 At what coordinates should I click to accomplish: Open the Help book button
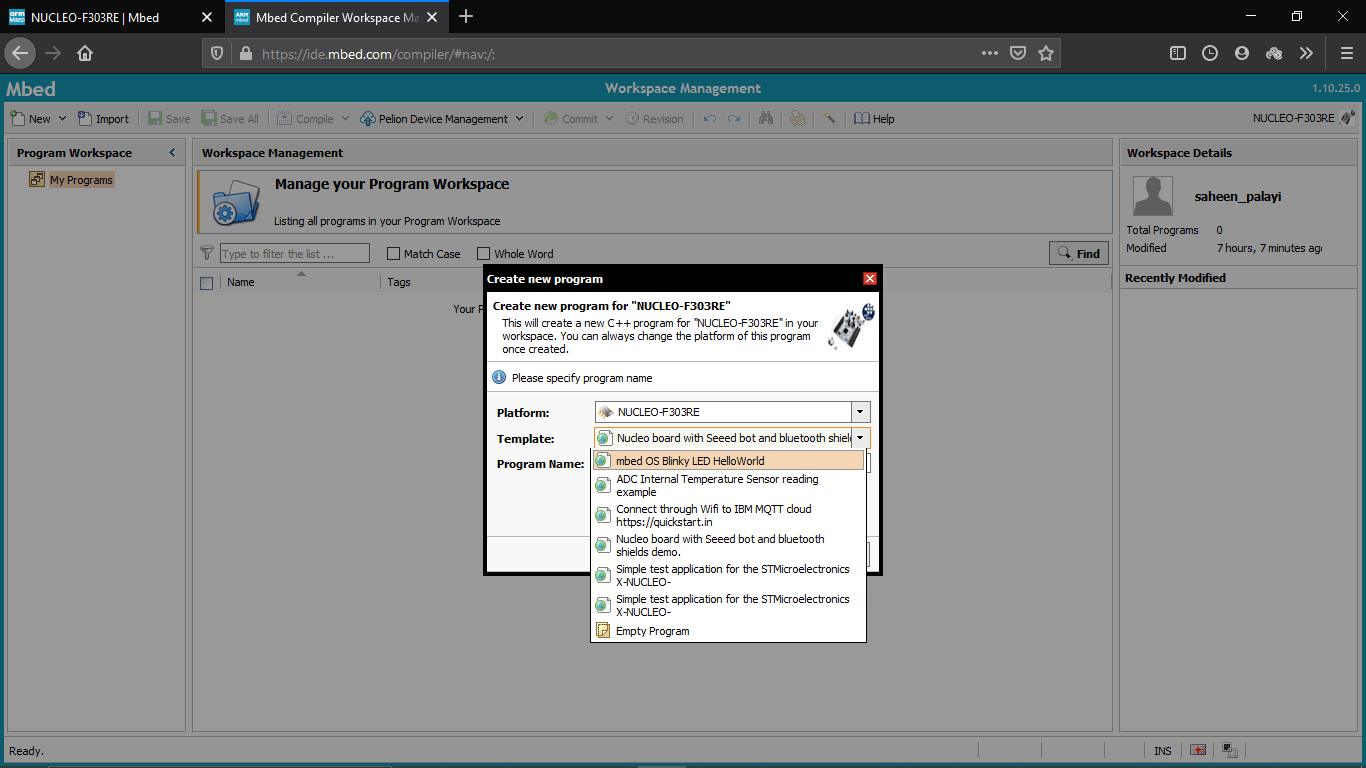click(874, 118)
